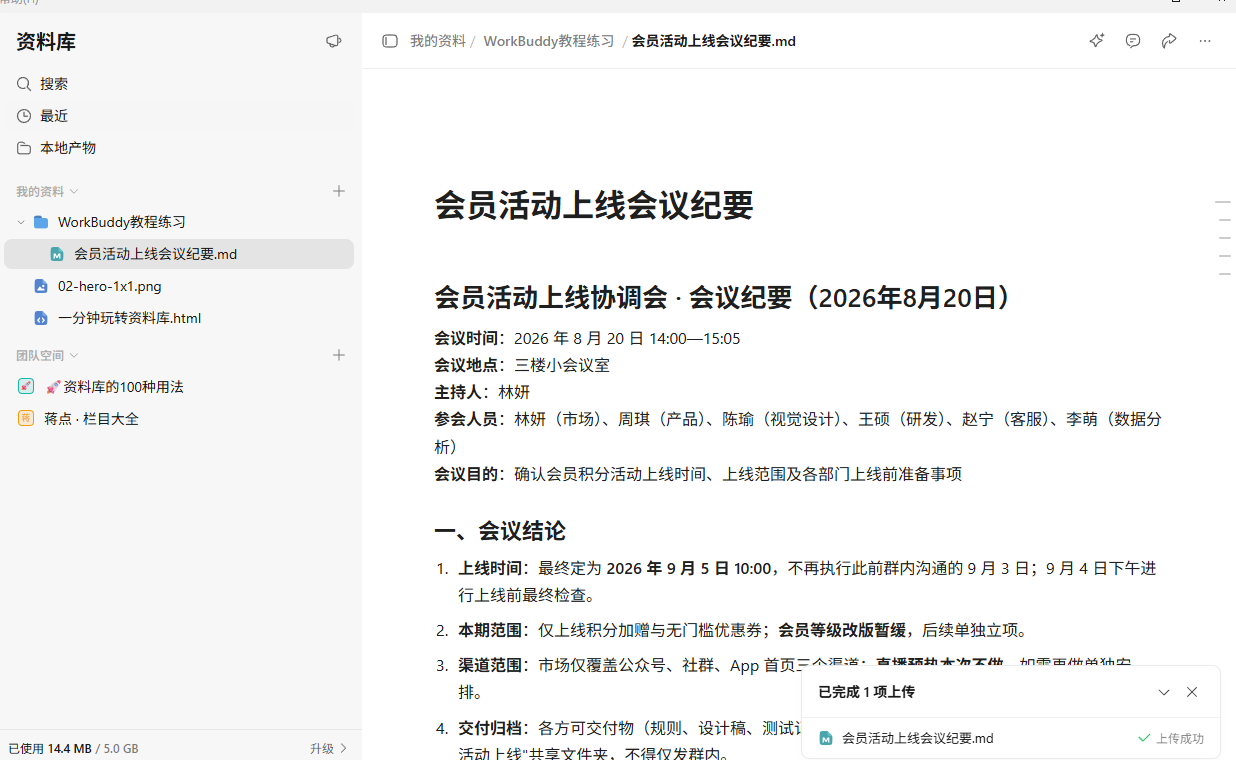The height and width of the screenshot is (760, 1236).
Task: Click the 会议地点：三楼小会议室 line
Action: 522,365
